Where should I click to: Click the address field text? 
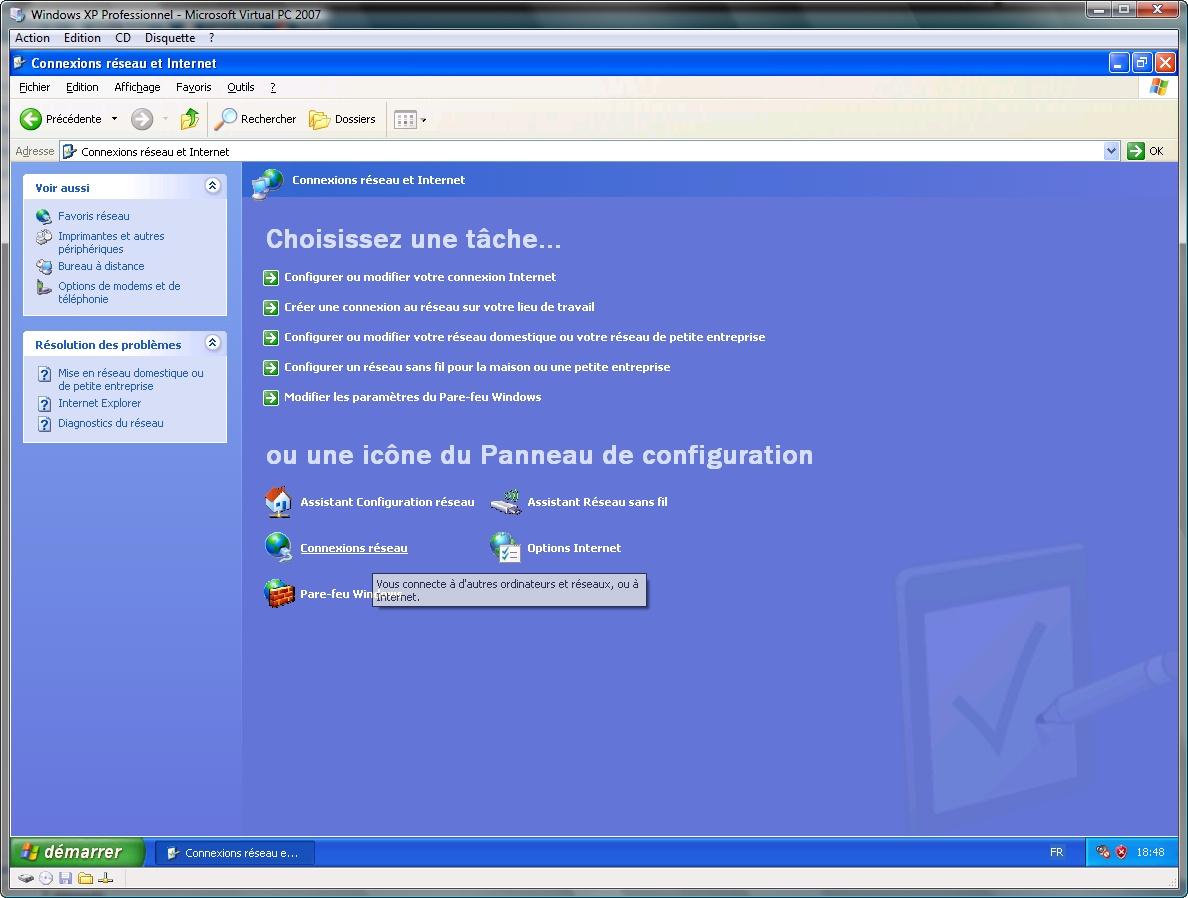click(155, 152)
